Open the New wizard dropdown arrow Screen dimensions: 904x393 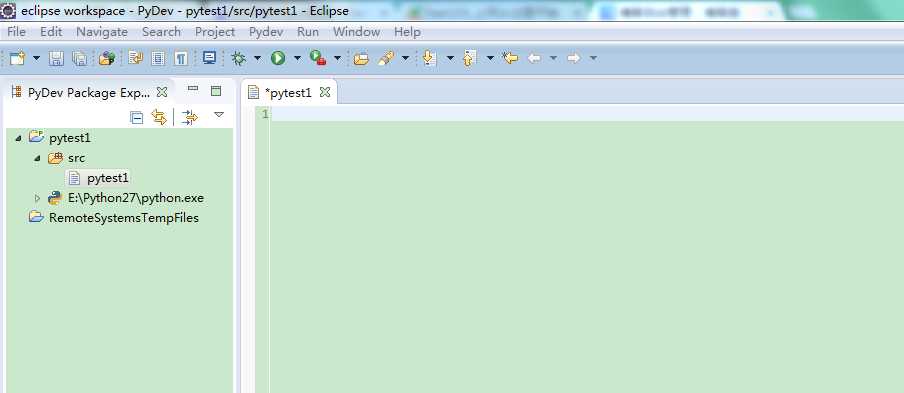37,58
